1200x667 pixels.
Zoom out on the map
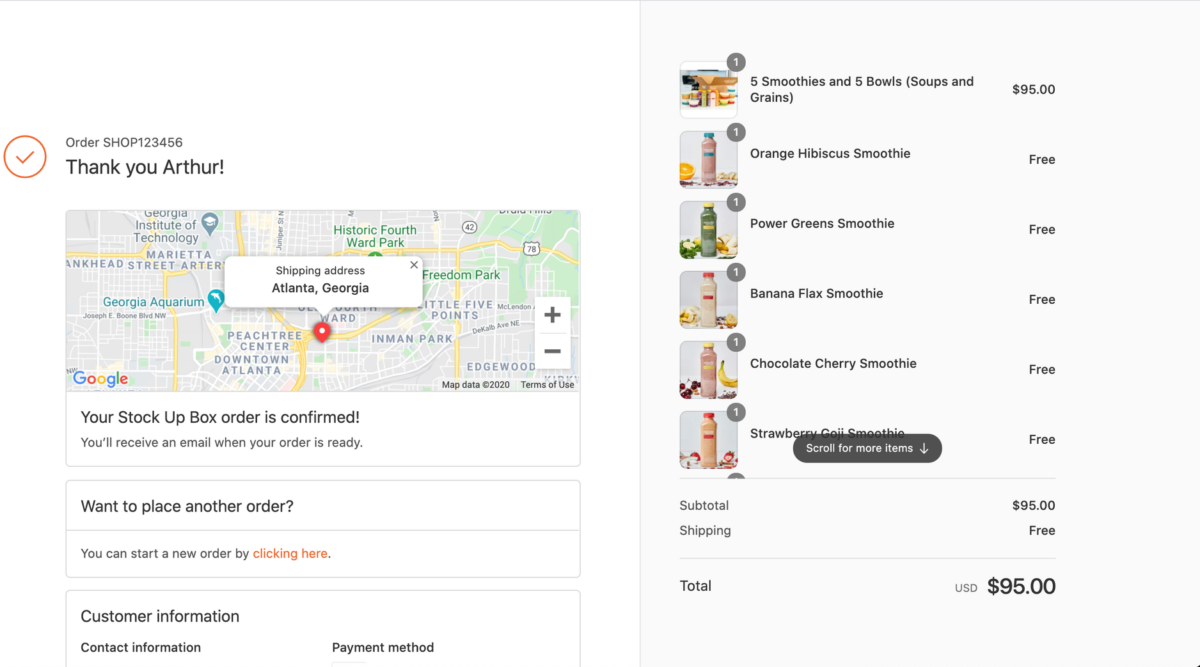[552, 351]
